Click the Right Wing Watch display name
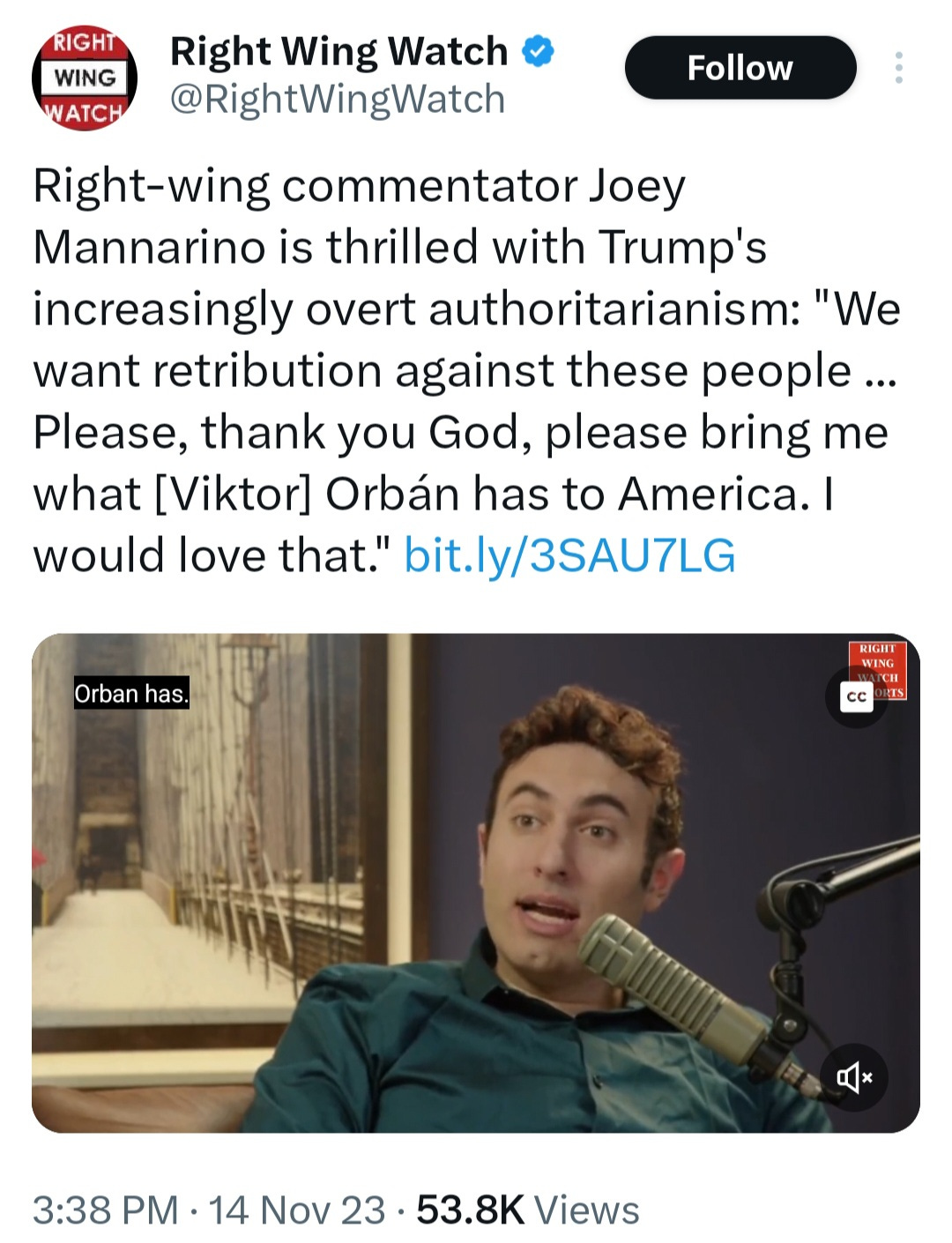Viewport: 952px width, 1243px height. point(339,52)
